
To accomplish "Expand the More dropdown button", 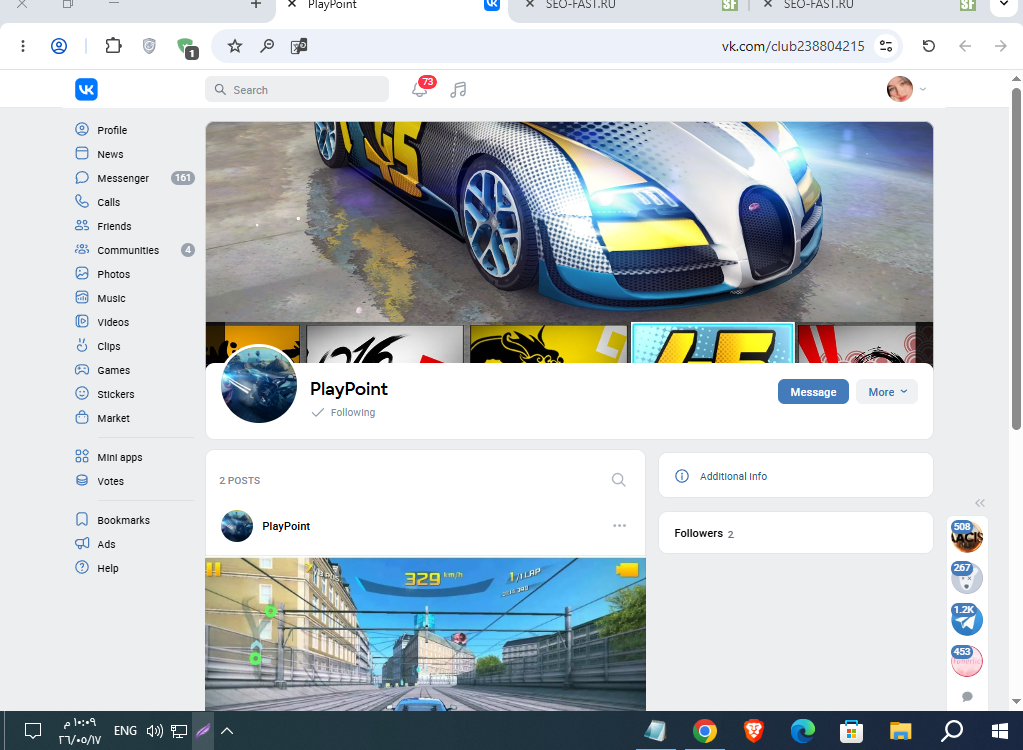I will (x=887, y=392).
